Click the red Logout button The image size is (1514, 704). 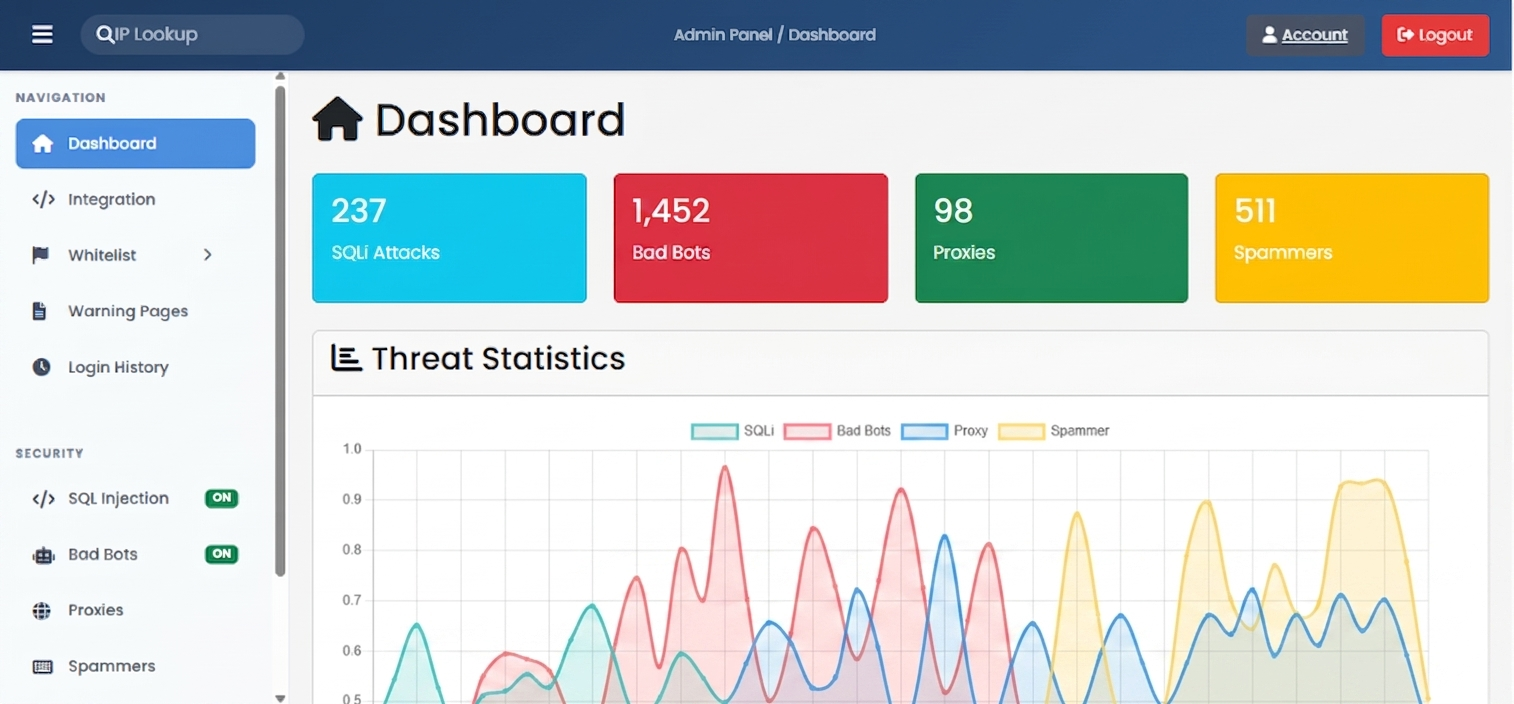pyautogui.click(x=1435, y=35)
